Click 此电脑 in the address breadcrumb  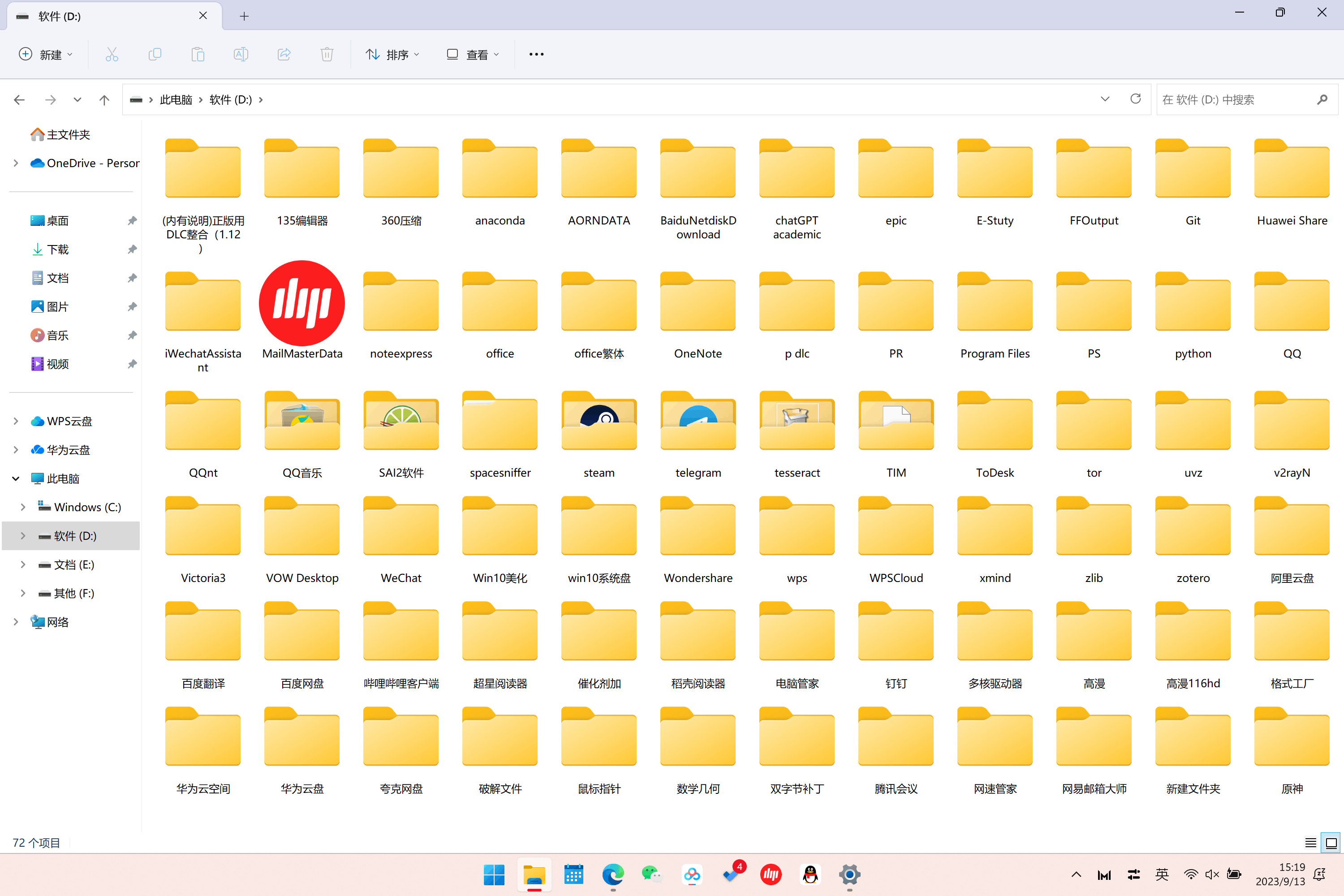[x=176, y=99]
